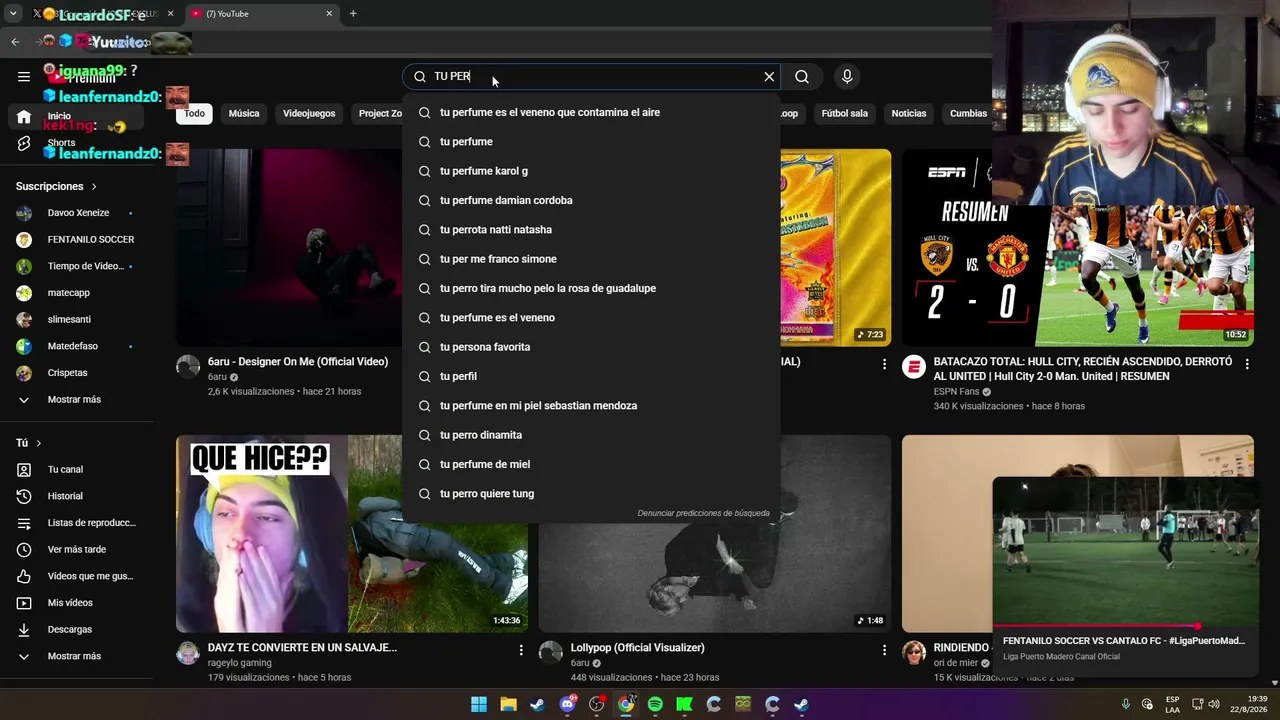Go to Inicio in the sidebar

pos(77,116)
